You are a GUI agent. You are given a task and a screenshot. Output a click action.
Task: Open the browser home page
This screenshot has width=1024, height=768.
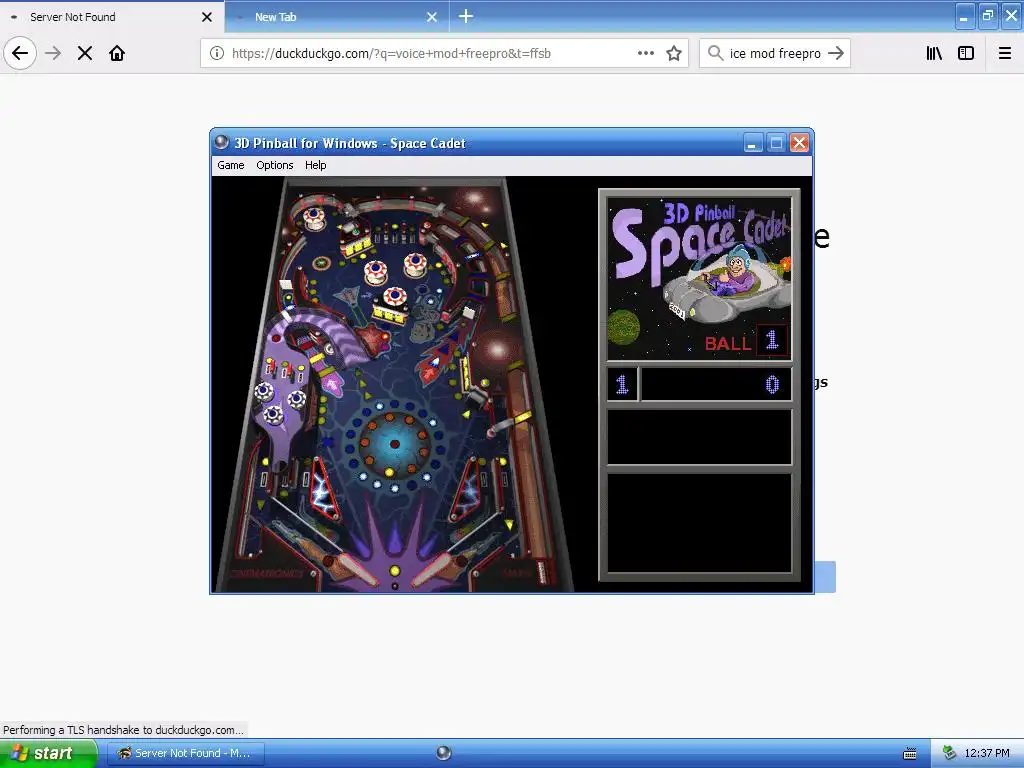tap(117, 54)
